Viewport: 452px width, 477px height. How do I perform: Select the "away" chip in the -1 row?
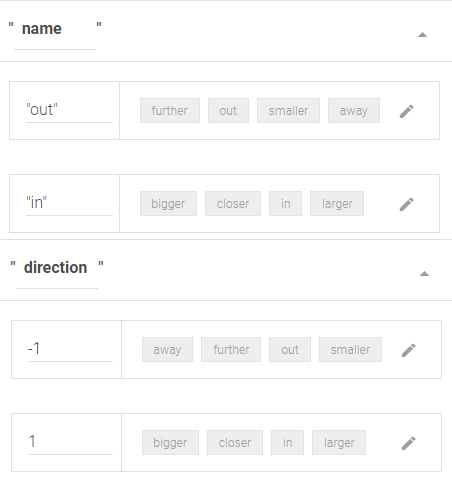[167, 350]
